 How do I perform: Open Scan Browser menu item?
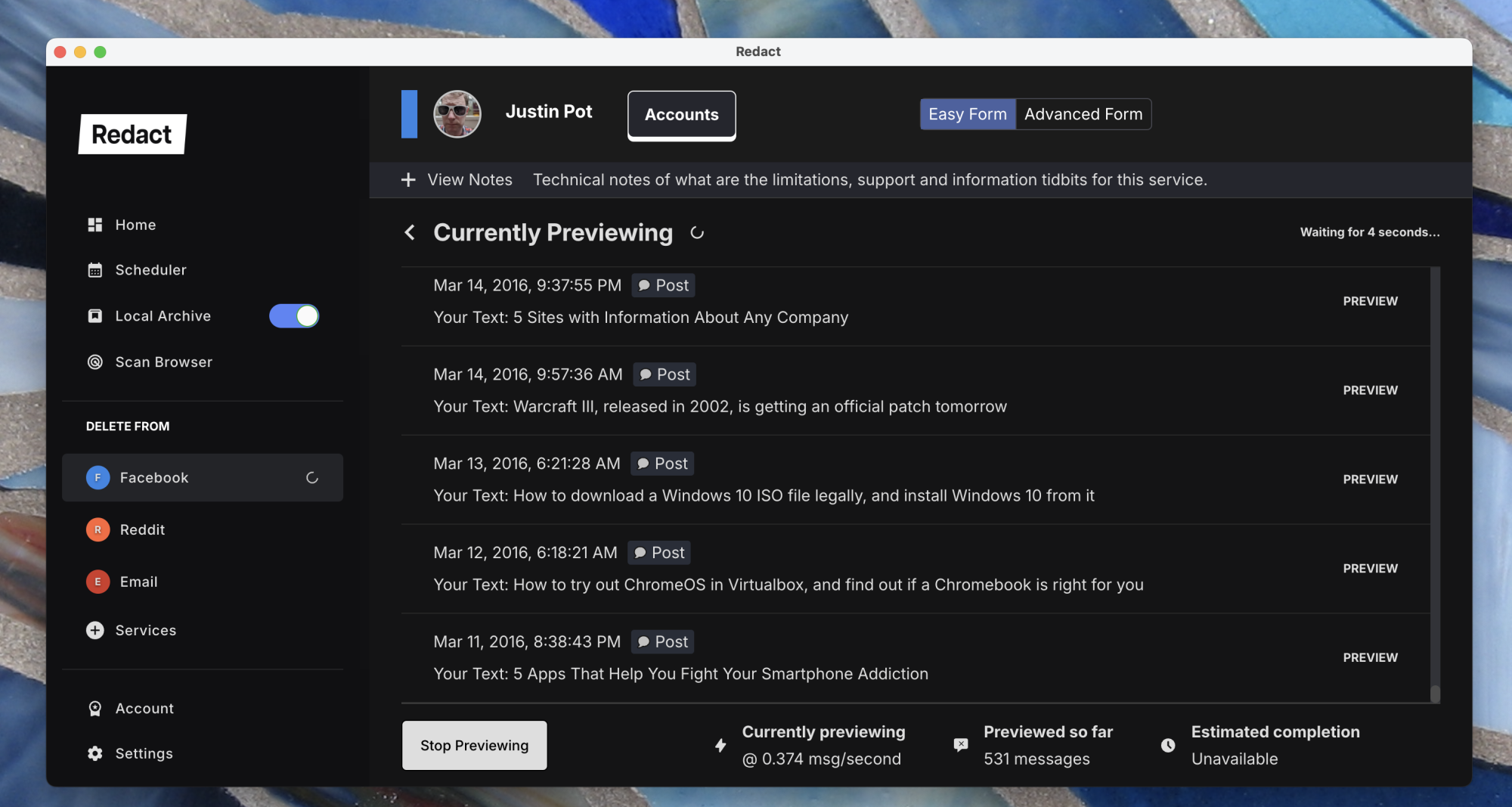tap(163, 362)
